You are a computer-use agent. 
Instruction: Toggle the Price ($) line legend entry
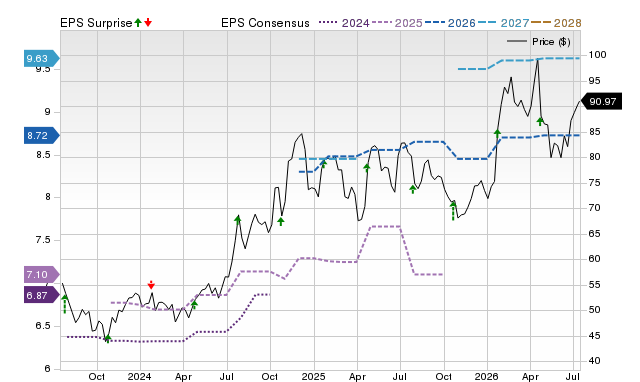pos(539,42)
